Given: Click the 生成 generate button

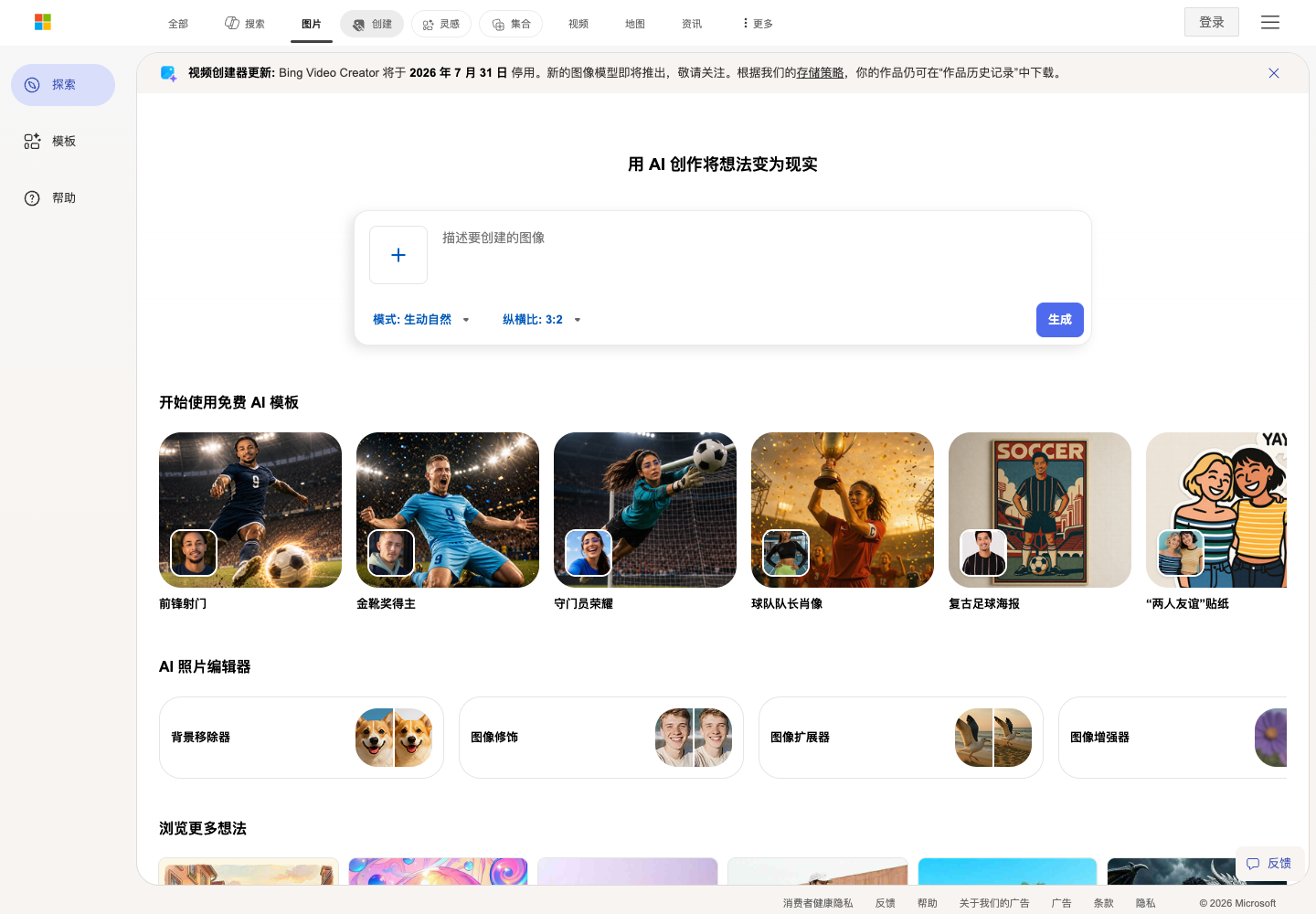Looking at the screenshot, I should [x=1060, y=320].
